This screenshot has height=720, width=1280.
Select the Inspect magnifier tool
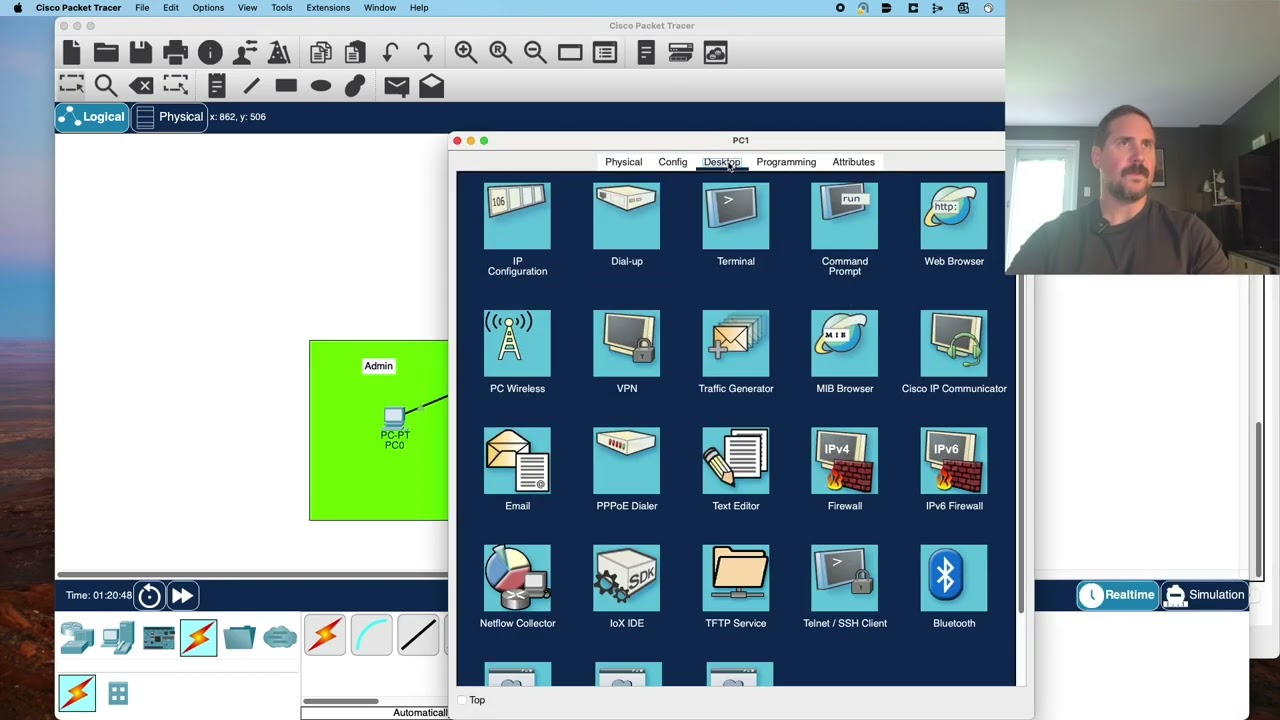106,86
